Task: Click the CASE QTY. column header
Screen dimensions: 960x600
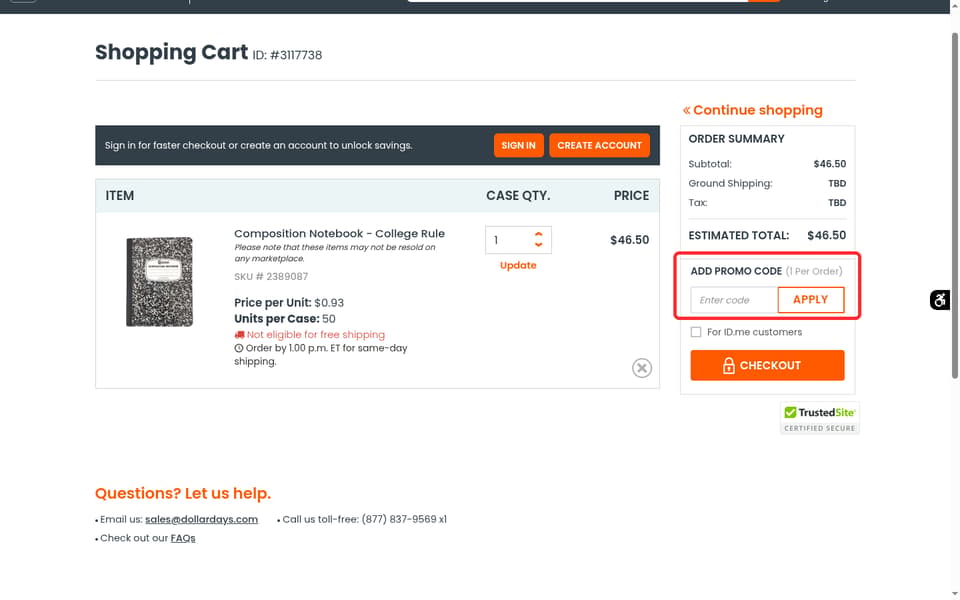Action: [518, 196]
